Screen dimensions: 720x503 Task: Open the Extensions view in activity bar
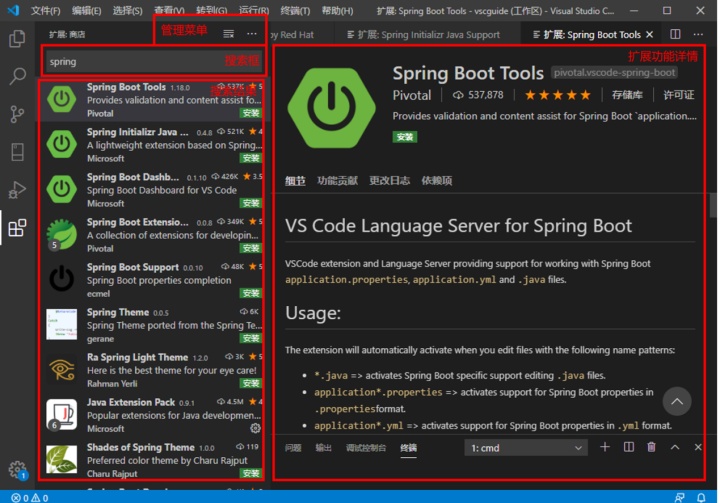pyautogui.click(x=17, y=227)
